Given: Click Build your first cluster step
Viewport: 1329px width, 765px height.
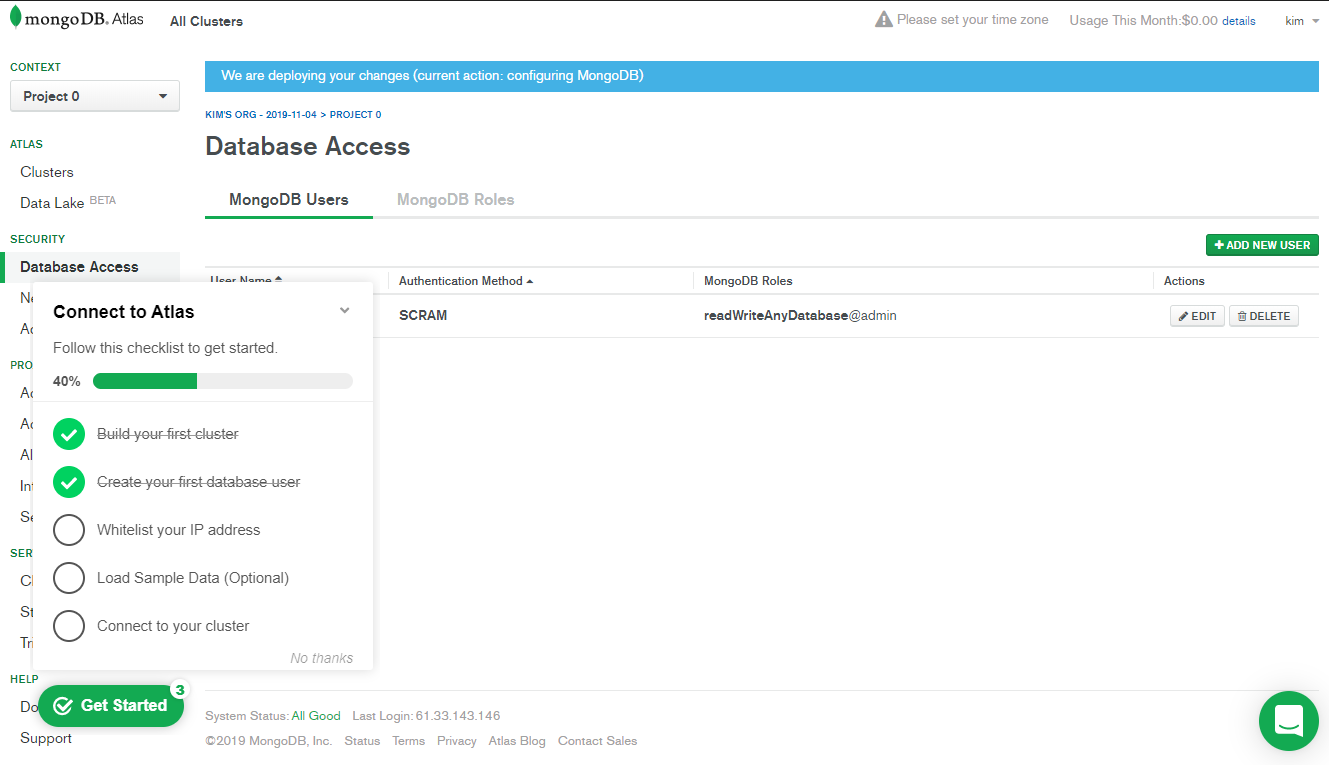Looking at the screenshot, I should pyautogui.click(x=168, y=434).
